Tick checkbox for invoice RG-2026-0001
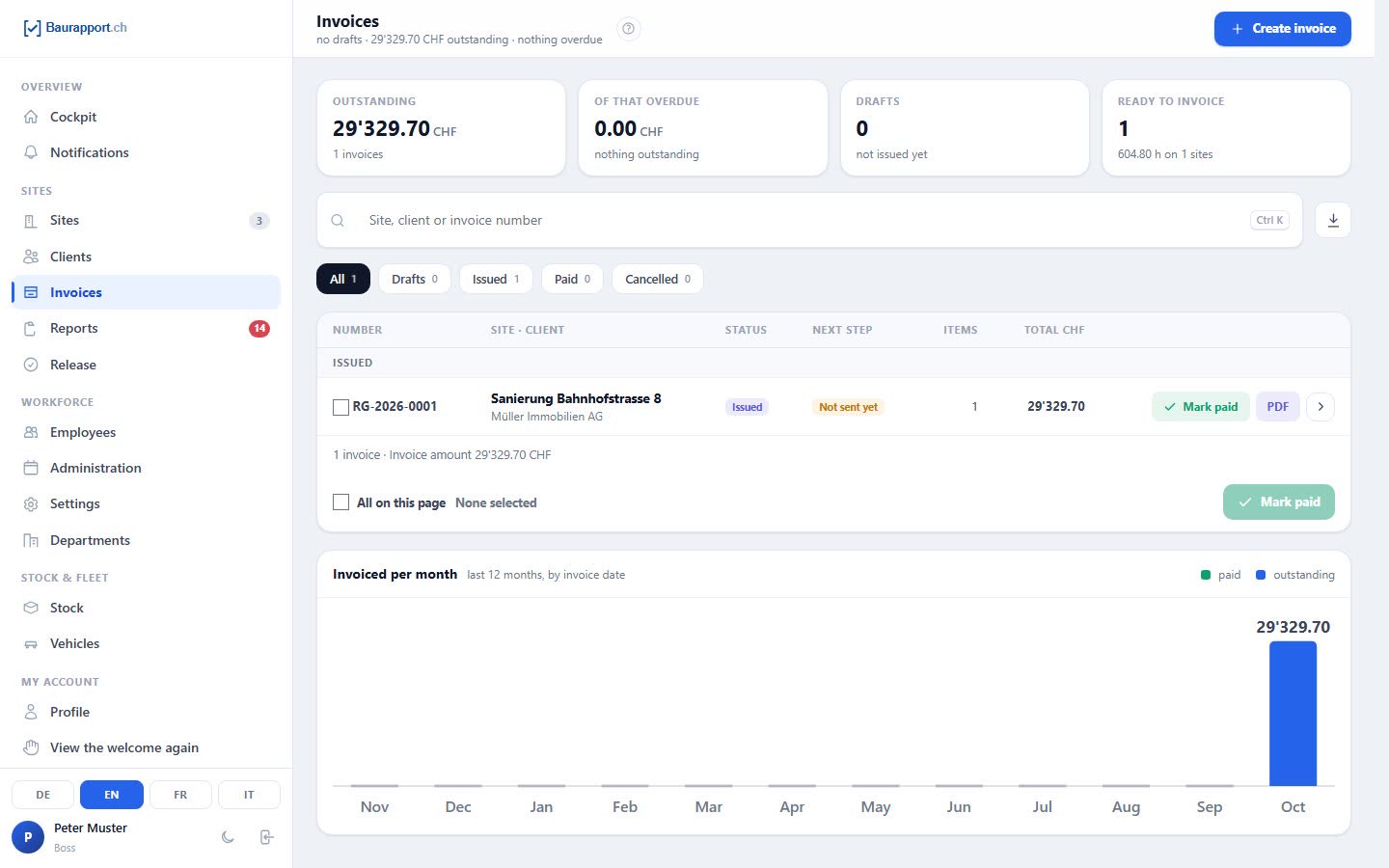Image resolution: width=1389 pixels, height=868 pixels. click(340, 407)
